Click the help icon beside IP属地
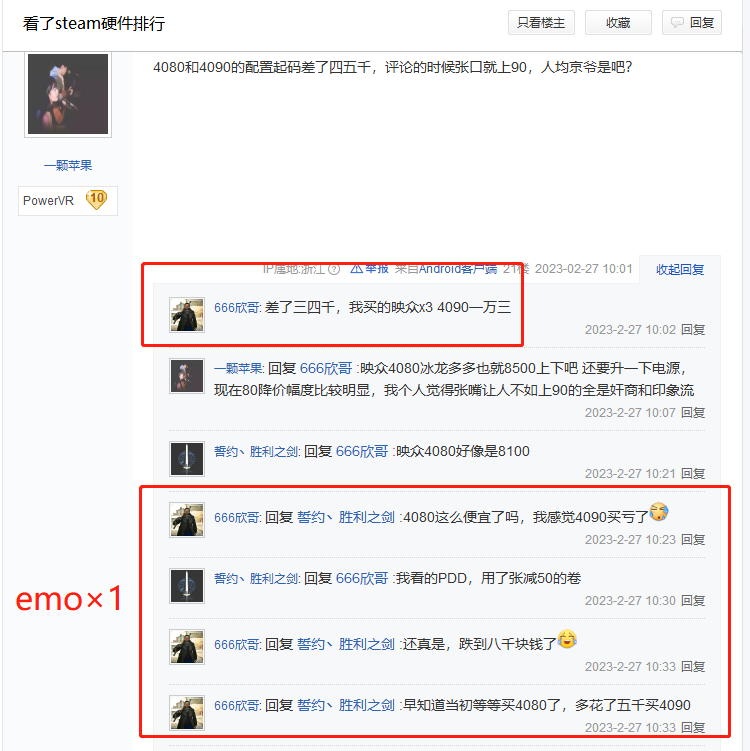The height and width of the screenshot is (751, 750). (334, 270)
